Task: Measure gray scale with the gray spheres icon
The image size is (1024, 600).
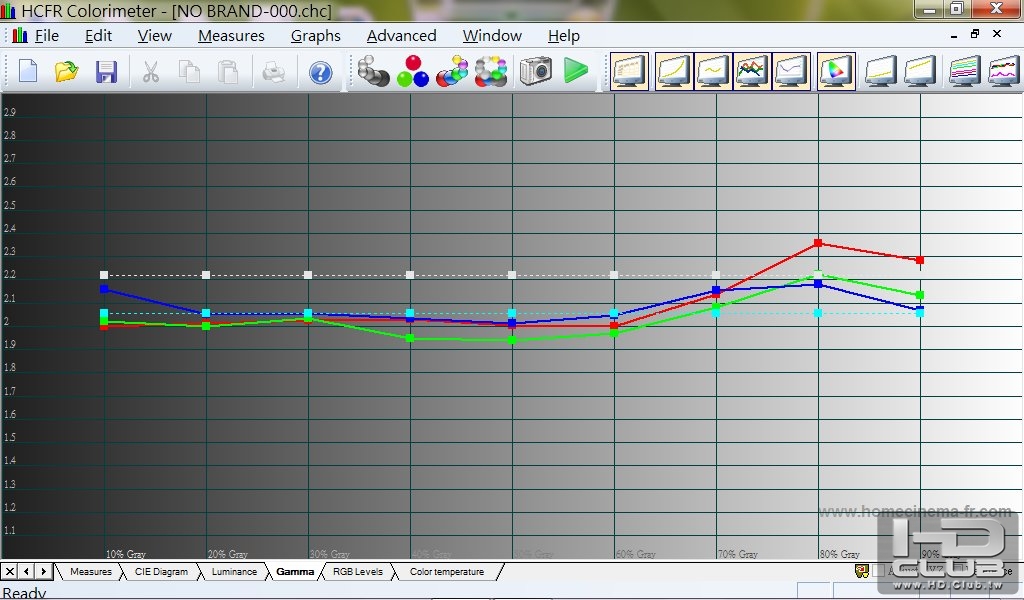Action: (374, 71)
